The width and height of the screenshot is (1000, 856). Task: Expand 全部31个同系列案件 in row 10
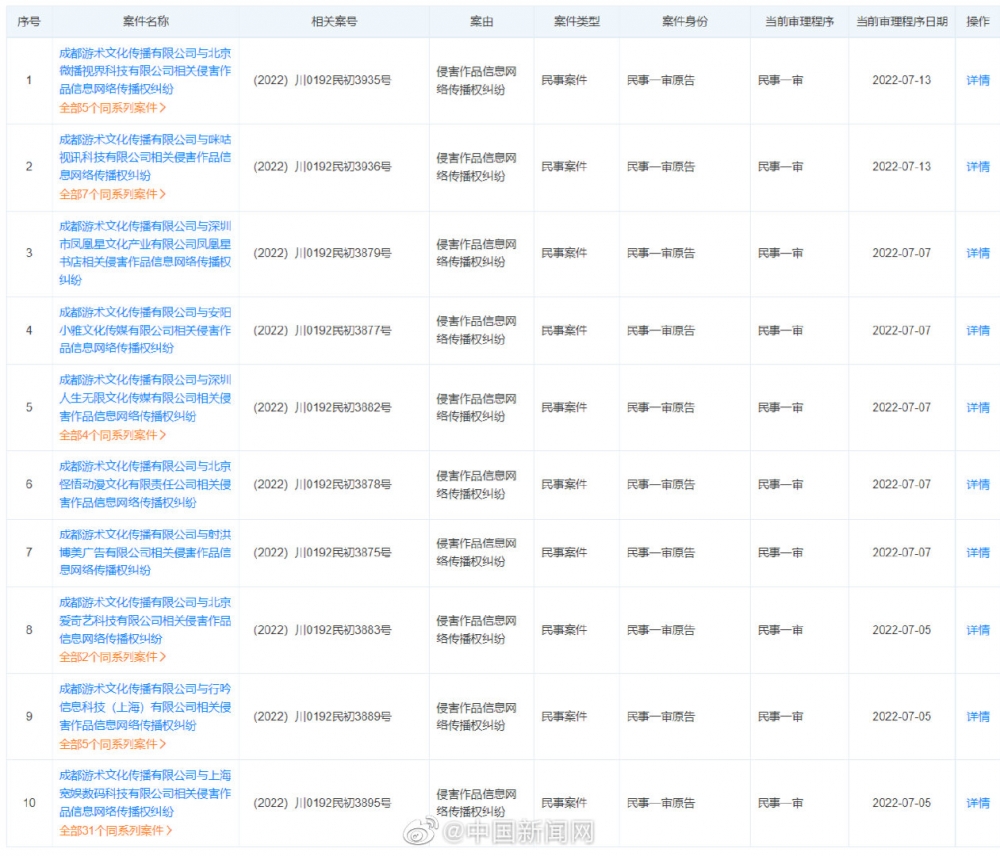tap(115, 830)
